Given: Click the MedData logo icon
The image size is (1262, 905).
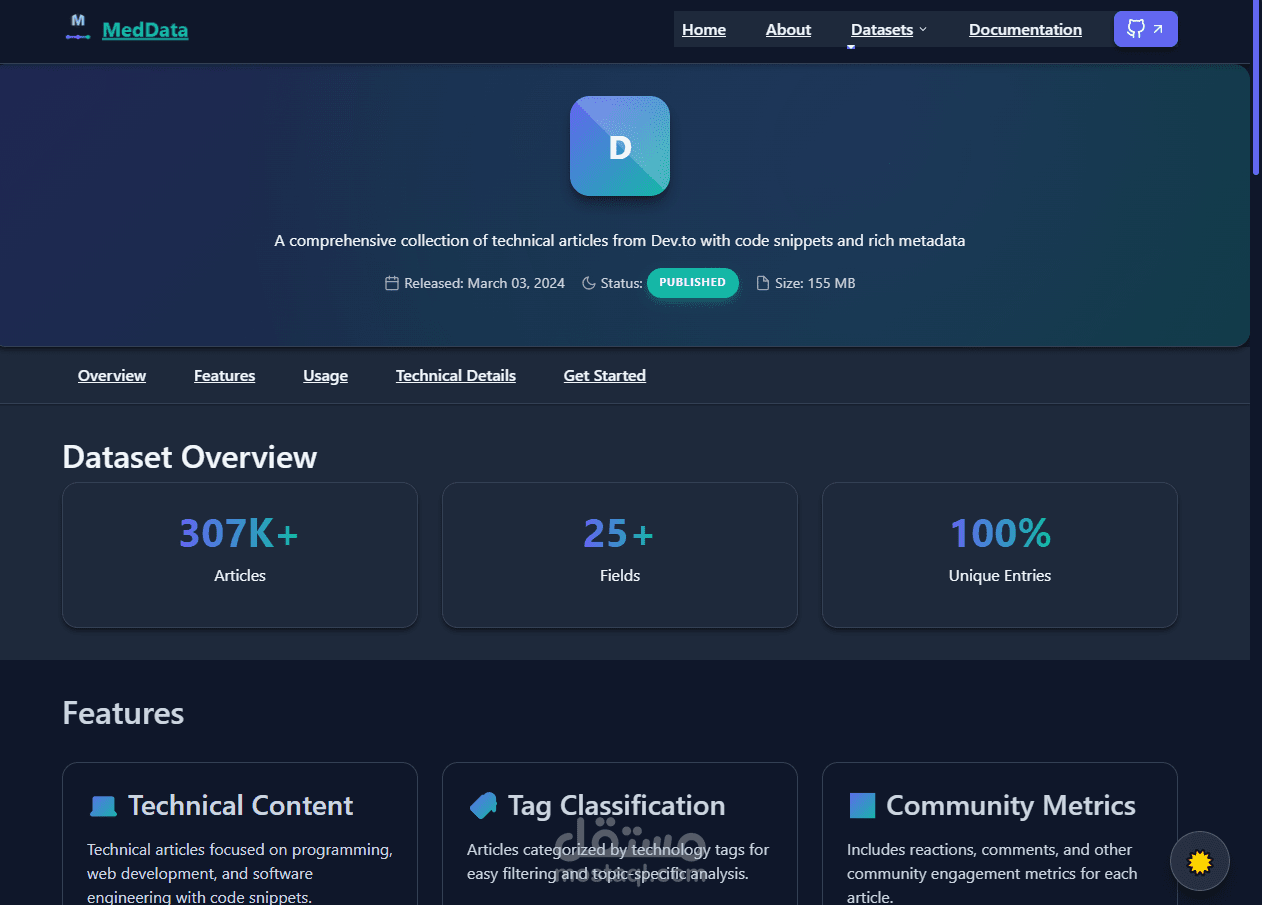Looking at the screenshot, I should 78,28.
